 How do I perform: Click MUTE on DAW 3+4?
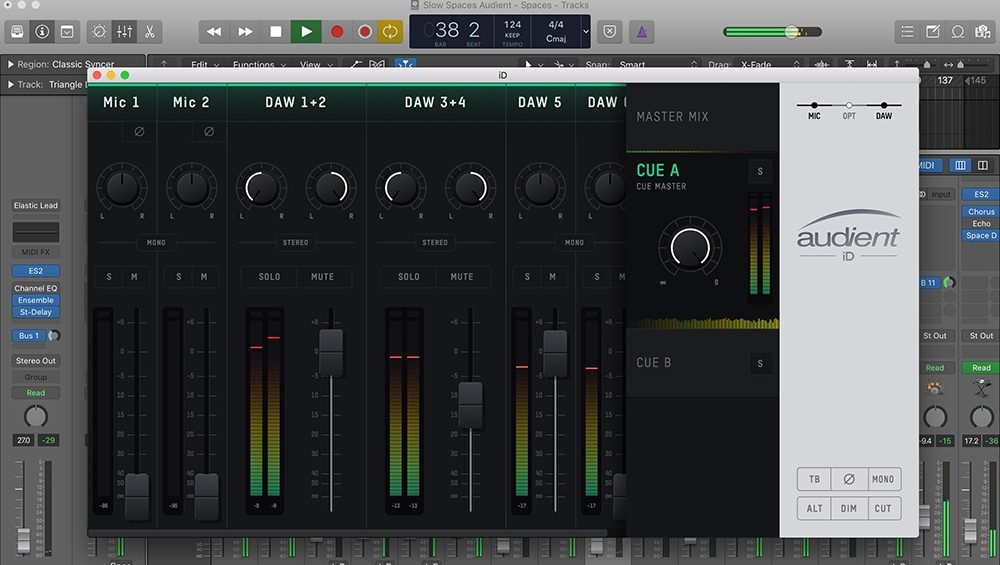point(462,277)
